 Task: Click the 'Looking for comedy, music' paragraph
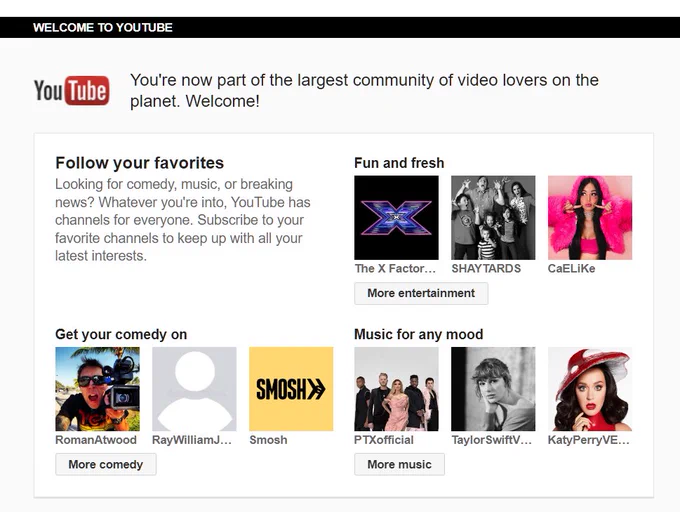click(x=183, y=220)
